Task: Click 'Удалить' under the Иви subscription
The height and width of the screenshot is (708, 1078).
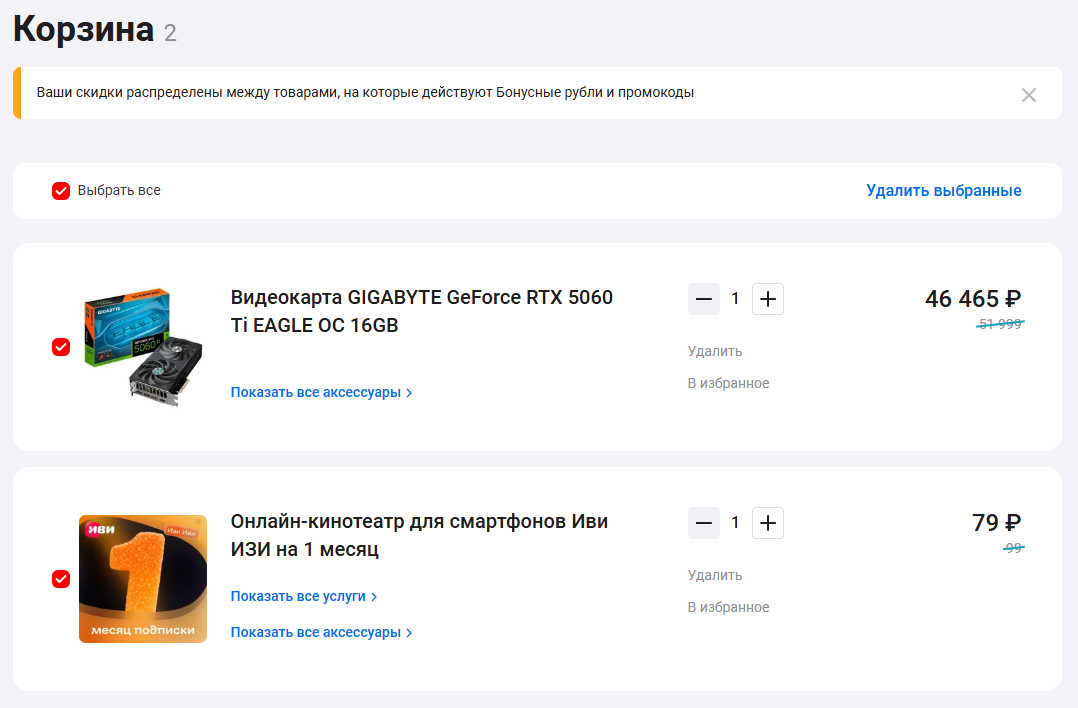Action: [715, 575]
